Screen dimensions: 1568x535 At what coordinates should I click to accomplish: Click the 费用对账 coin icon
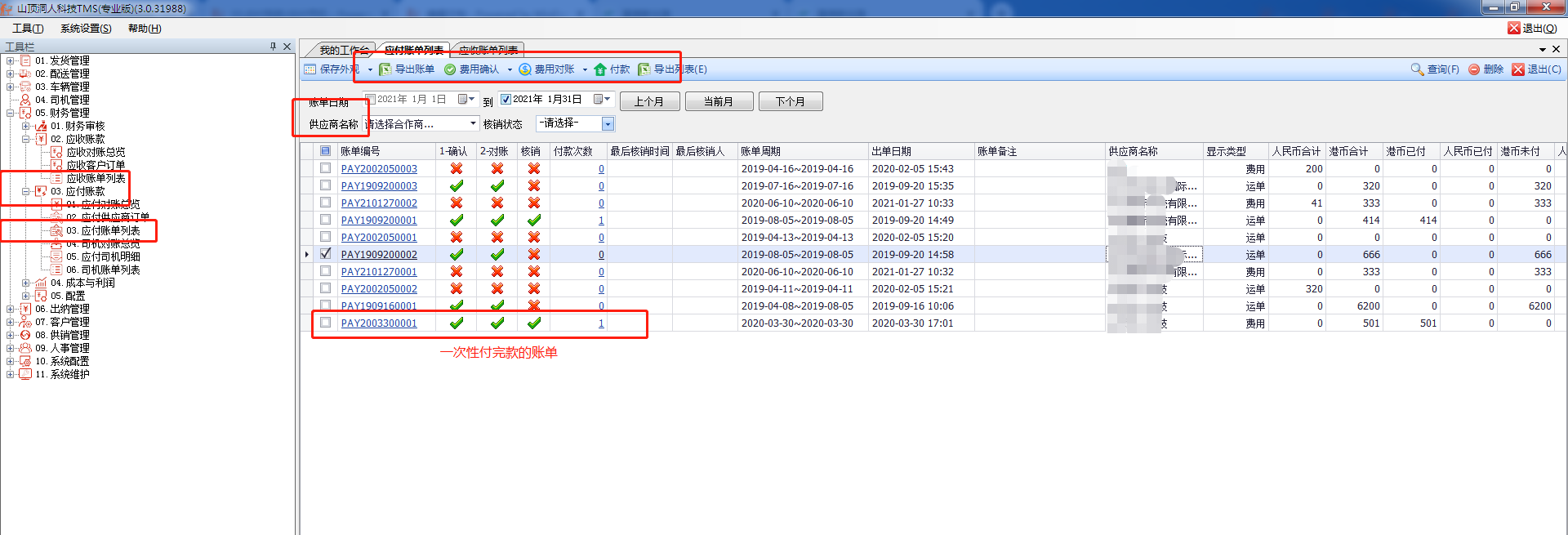[525, 69]
